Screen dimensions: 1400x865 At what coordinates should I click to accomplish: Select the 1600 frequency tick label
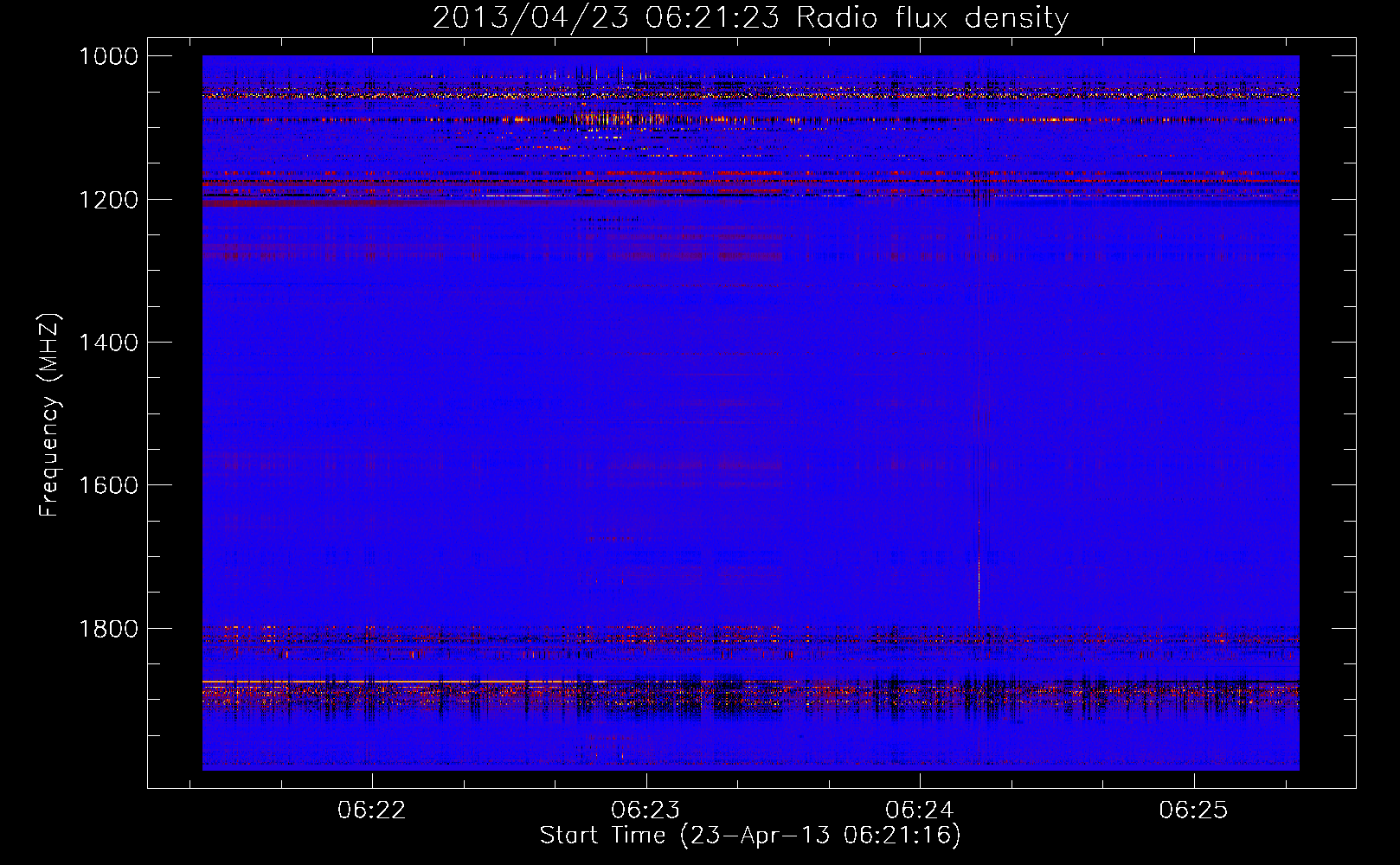[108, 485]
